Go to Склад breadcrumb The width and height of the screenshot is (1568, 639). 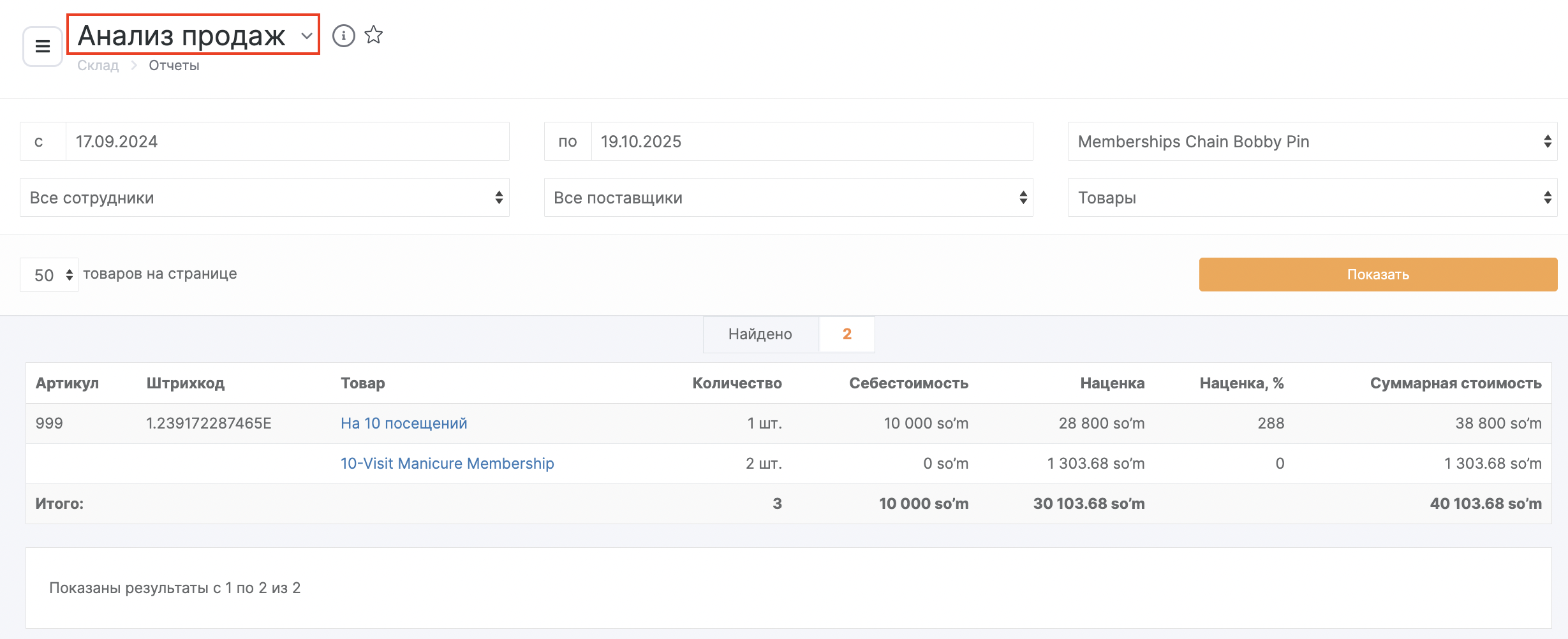pyautogui.click(x=98, y=66)
